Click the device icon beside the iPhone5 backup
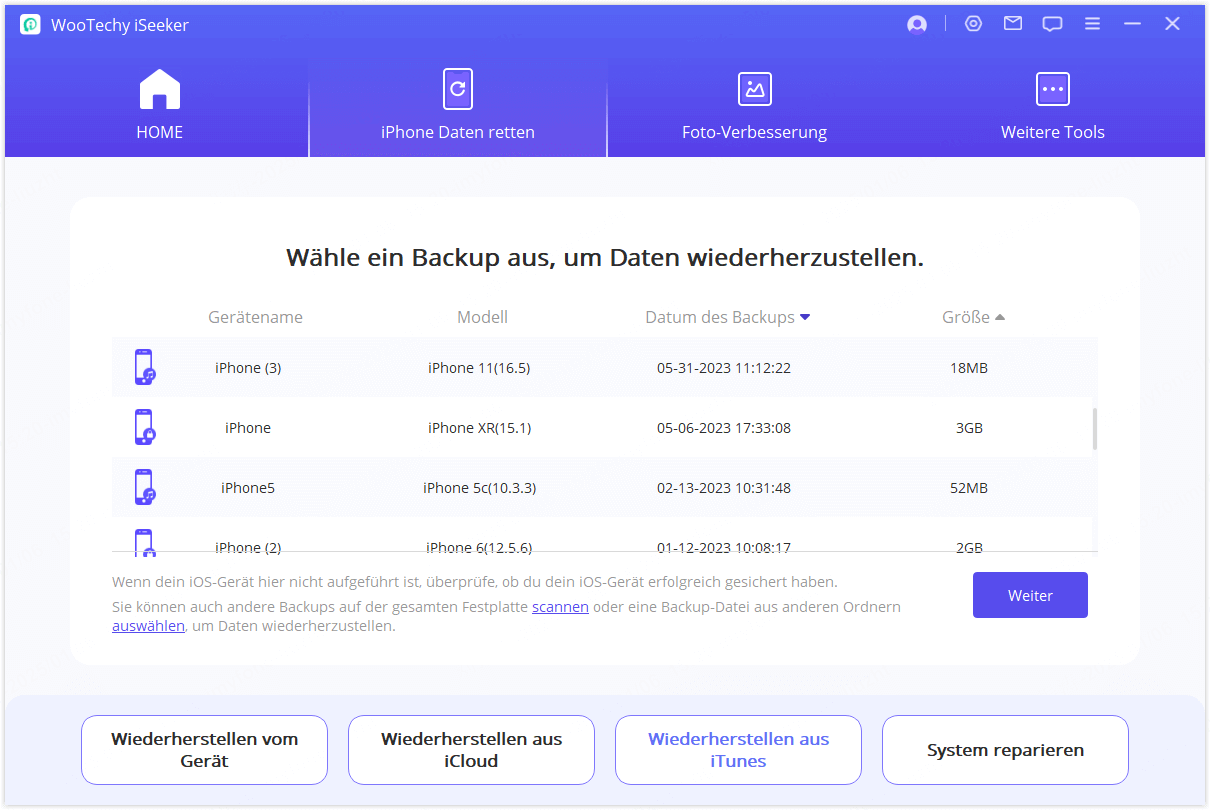 (145, 487)
